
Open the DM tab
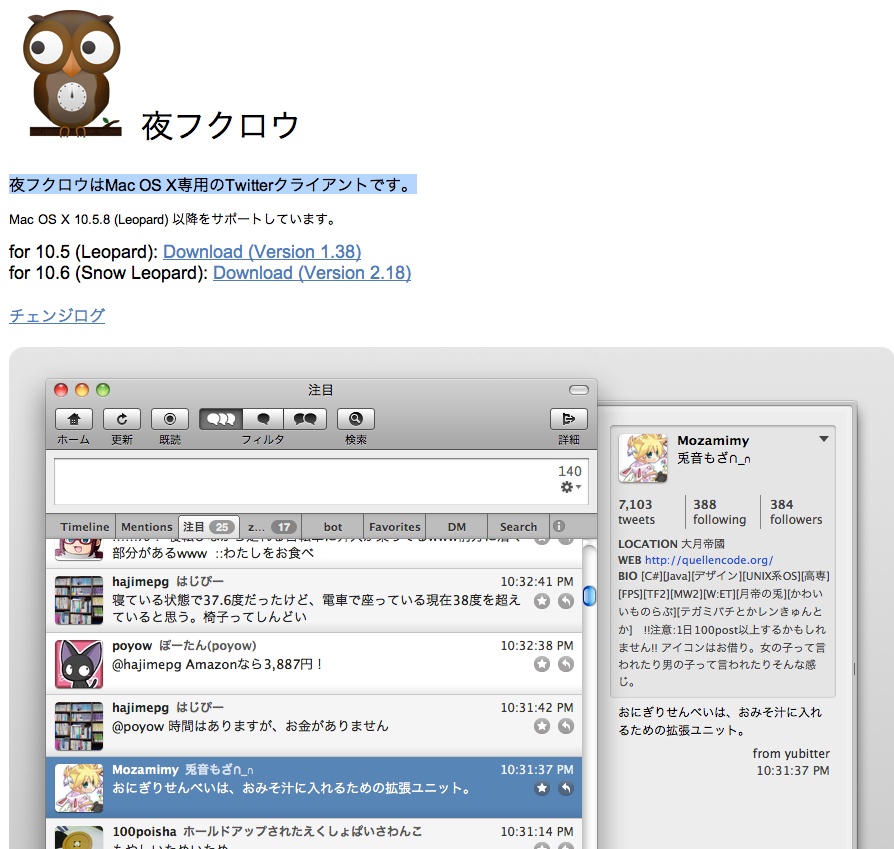point(457,527)
